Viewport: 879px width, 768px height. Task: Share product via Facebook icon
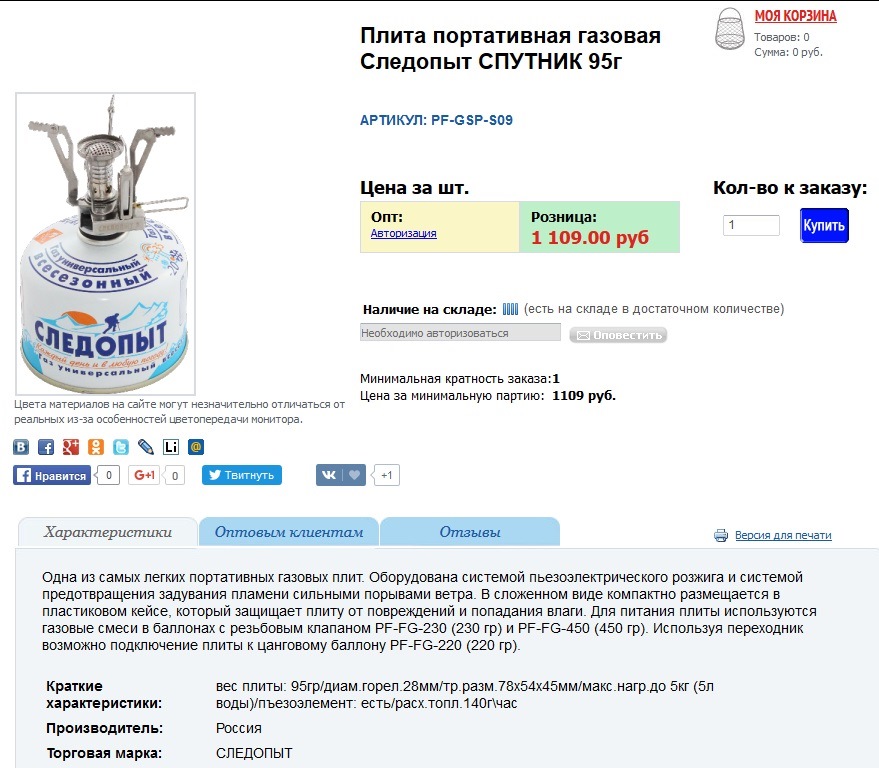pos(46,447)
